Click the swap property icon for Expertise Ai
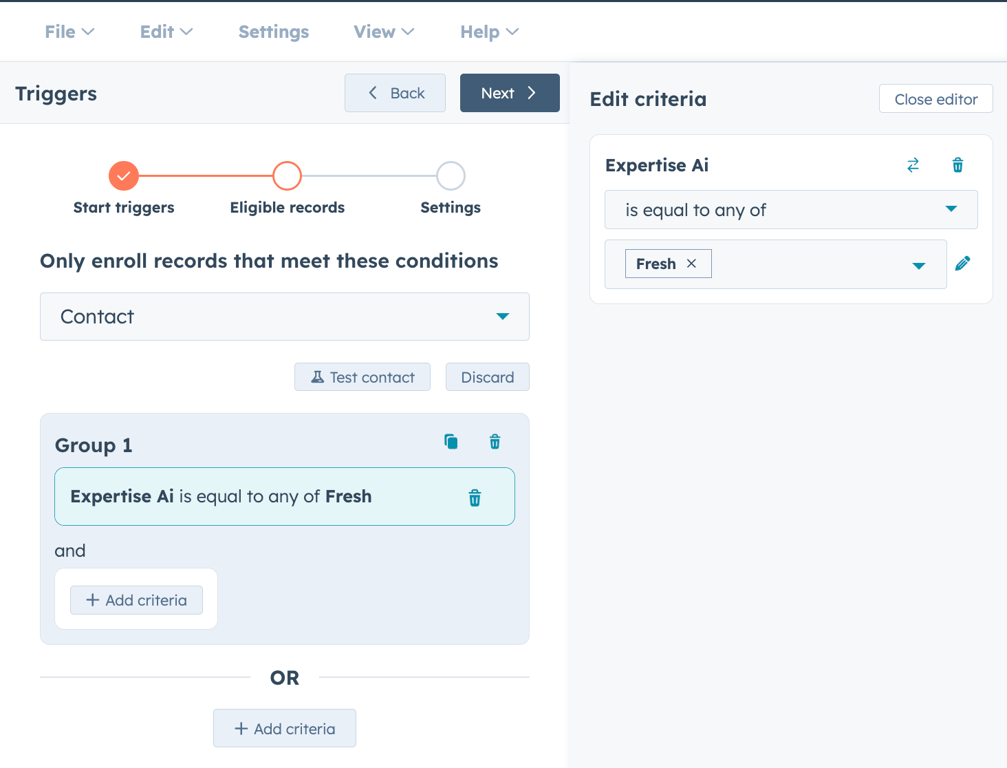Image resolution: width=1007 pixels, height=768 pixels. [x=913, y=166]
